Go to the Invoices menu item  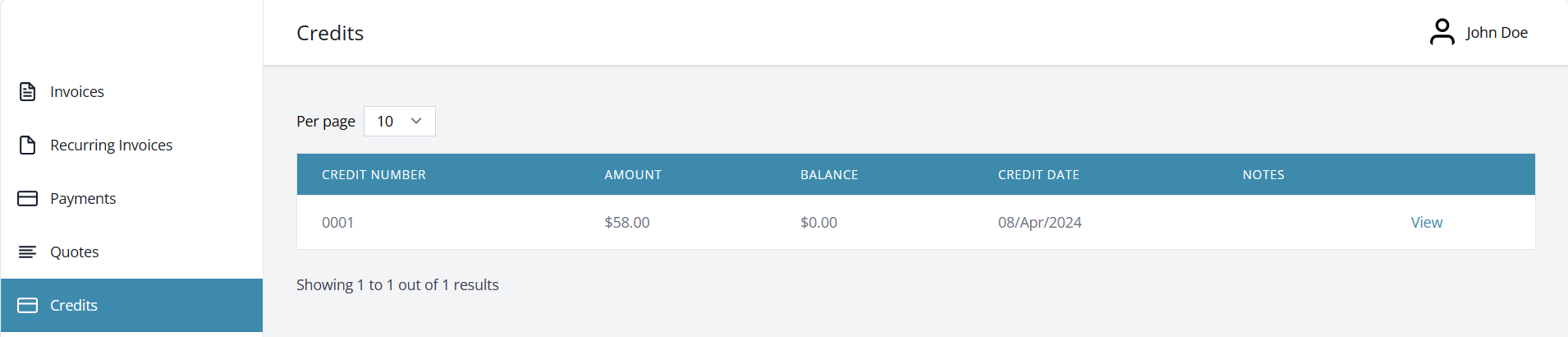tap(77, 91)
